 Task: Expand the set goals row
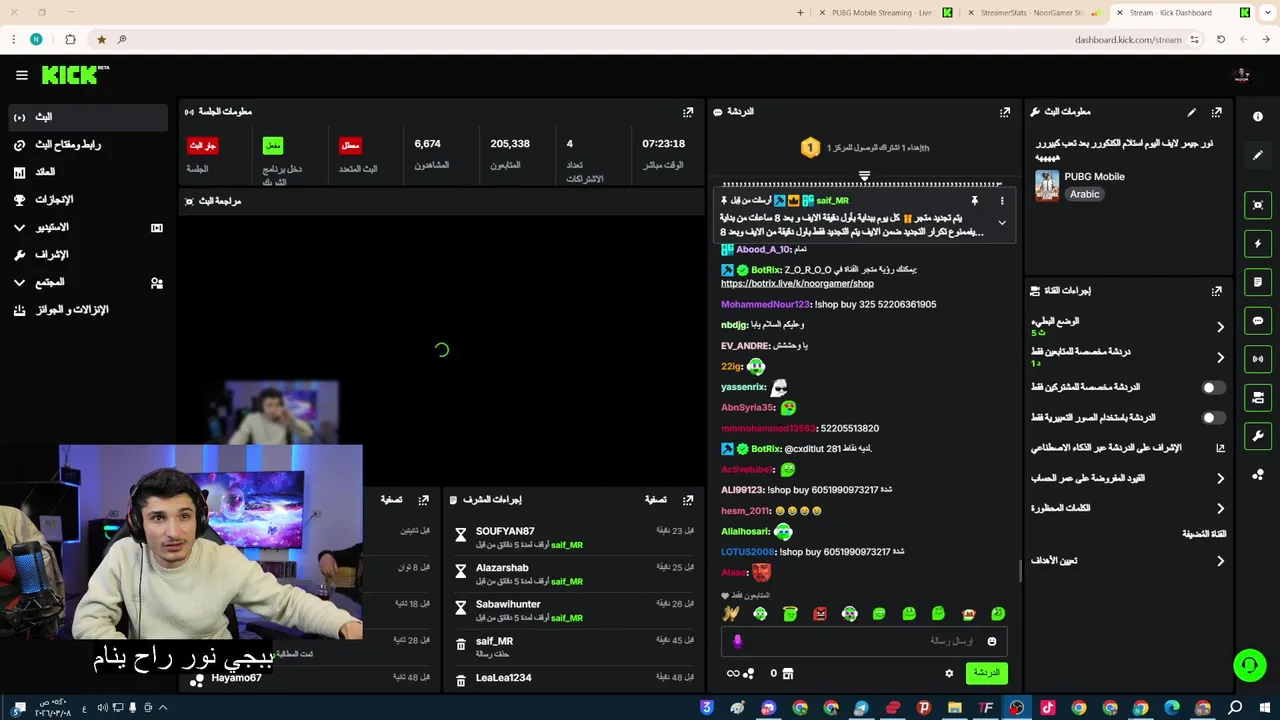coord(1128,561)
